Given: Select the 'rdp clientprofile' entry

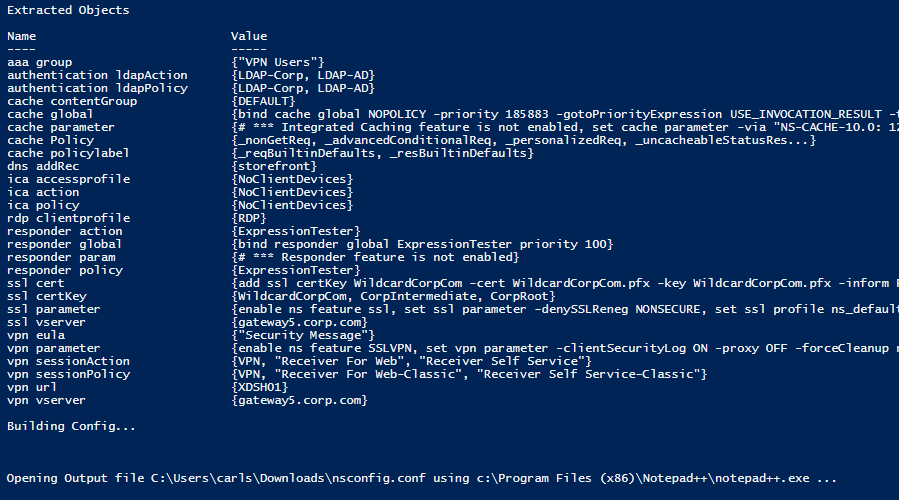Looking at the screenshot, I should [69, 218].
